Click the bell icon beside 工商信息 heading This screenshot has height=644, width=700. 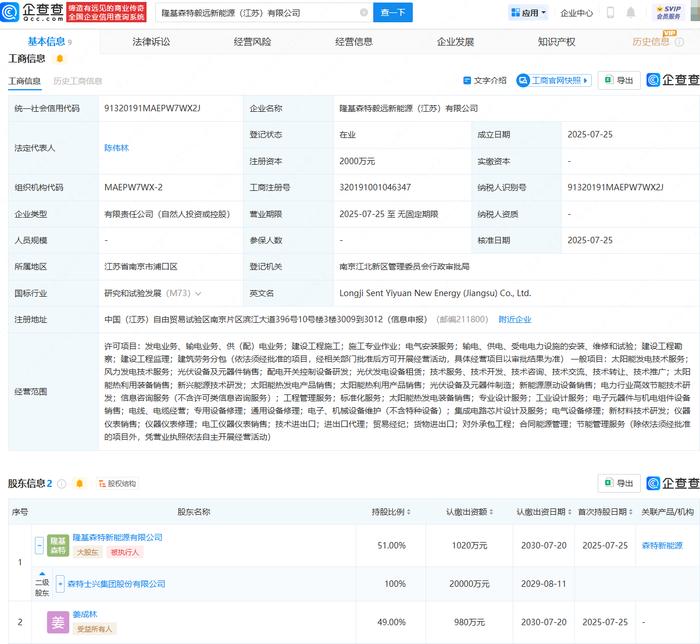pyautogui.click(x=60, y=58)
